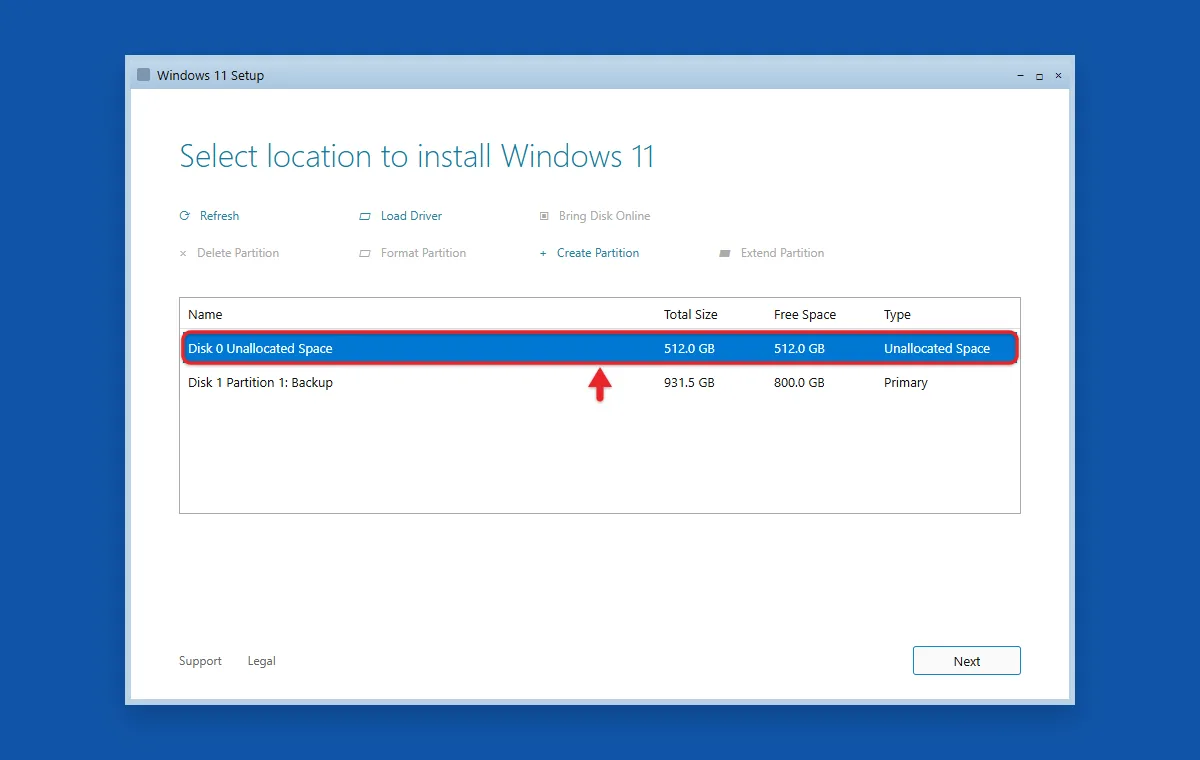Click the Bring Disk Online label
Viewport: 1200px width, 760px height.
coord(605,216)
